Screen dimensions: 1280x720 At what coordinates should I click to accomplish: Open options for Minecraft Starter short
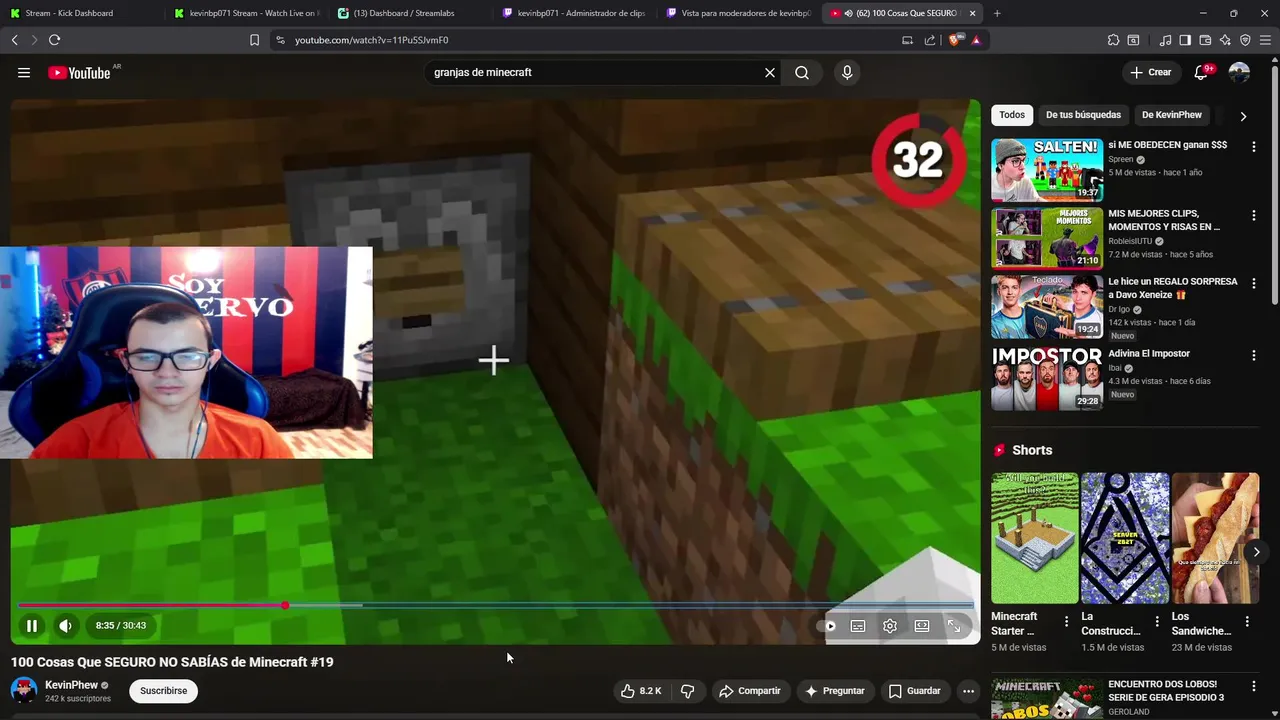click(1066, 622)
